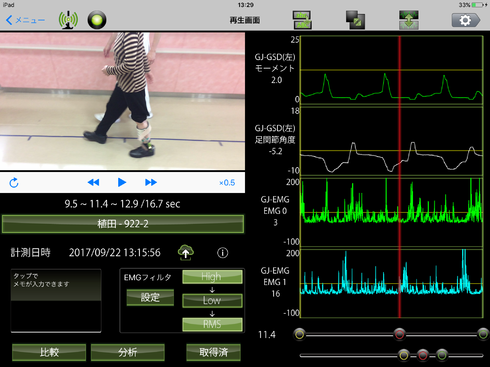Tap the GJ-EMG EMG 1 graph
Image resolution: width=490 pixels, height=367 pixels.
click(392, 284)
